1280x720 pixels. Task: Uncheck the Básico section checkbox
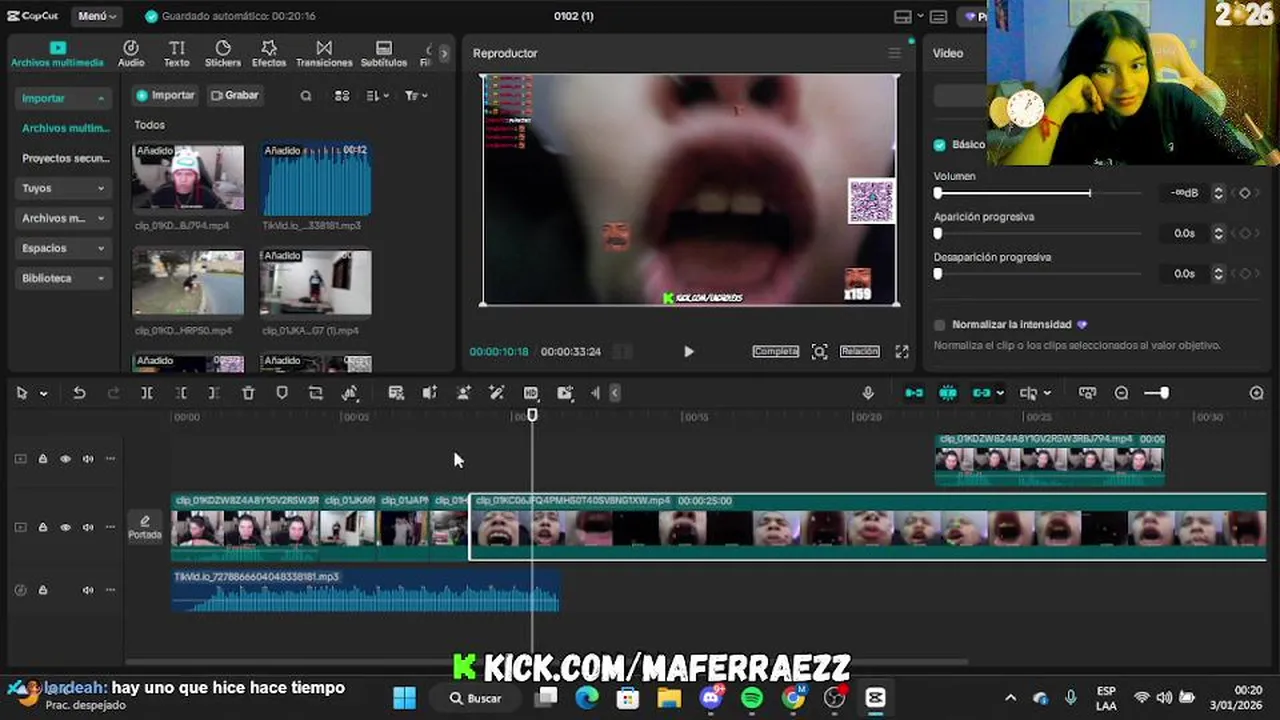pos(939,145)
